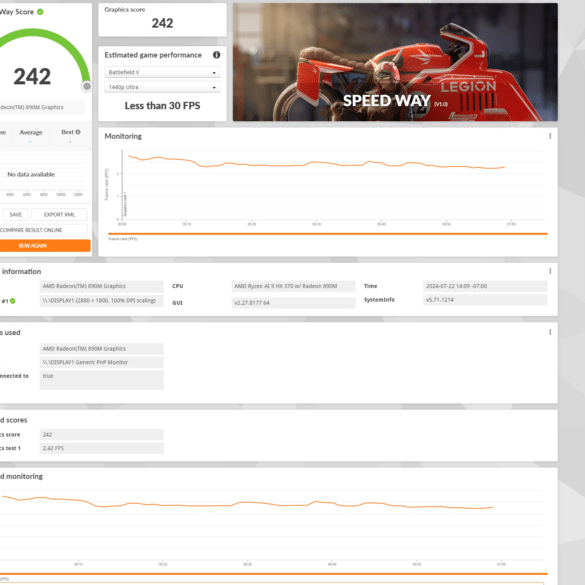The width and height of the screenshot is (585, 585).
Task: Click the large 242 score in the gauge
Action: (32, 76)
